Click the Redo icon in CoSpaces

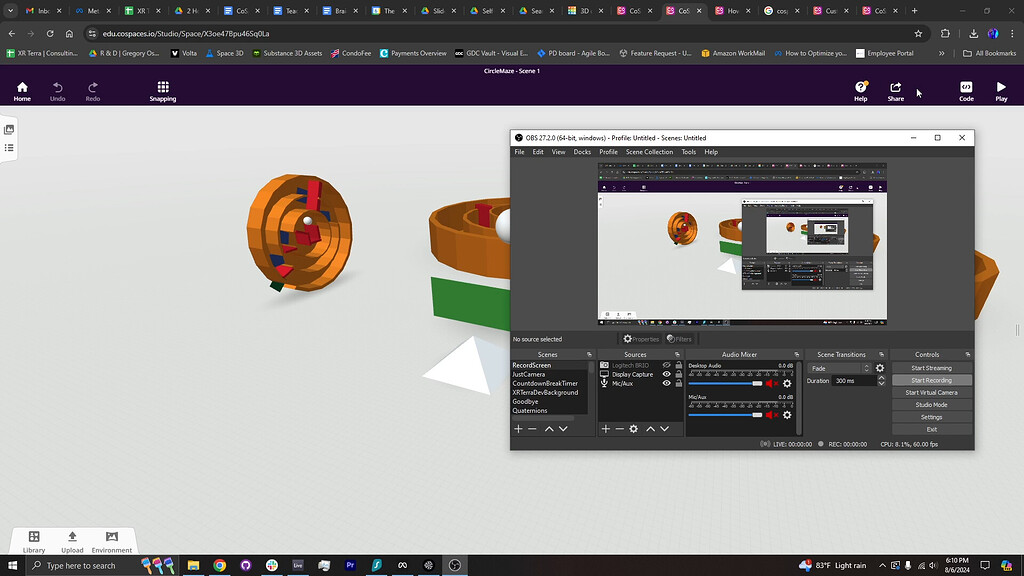[93, 90]
